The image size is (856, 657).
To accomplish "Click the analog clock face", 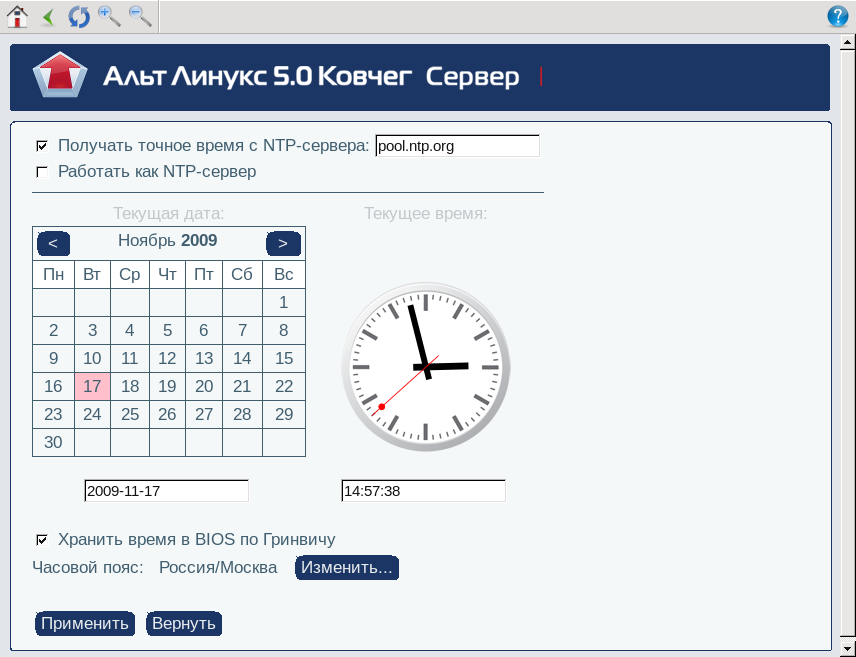I will click(x=426, y=367).
